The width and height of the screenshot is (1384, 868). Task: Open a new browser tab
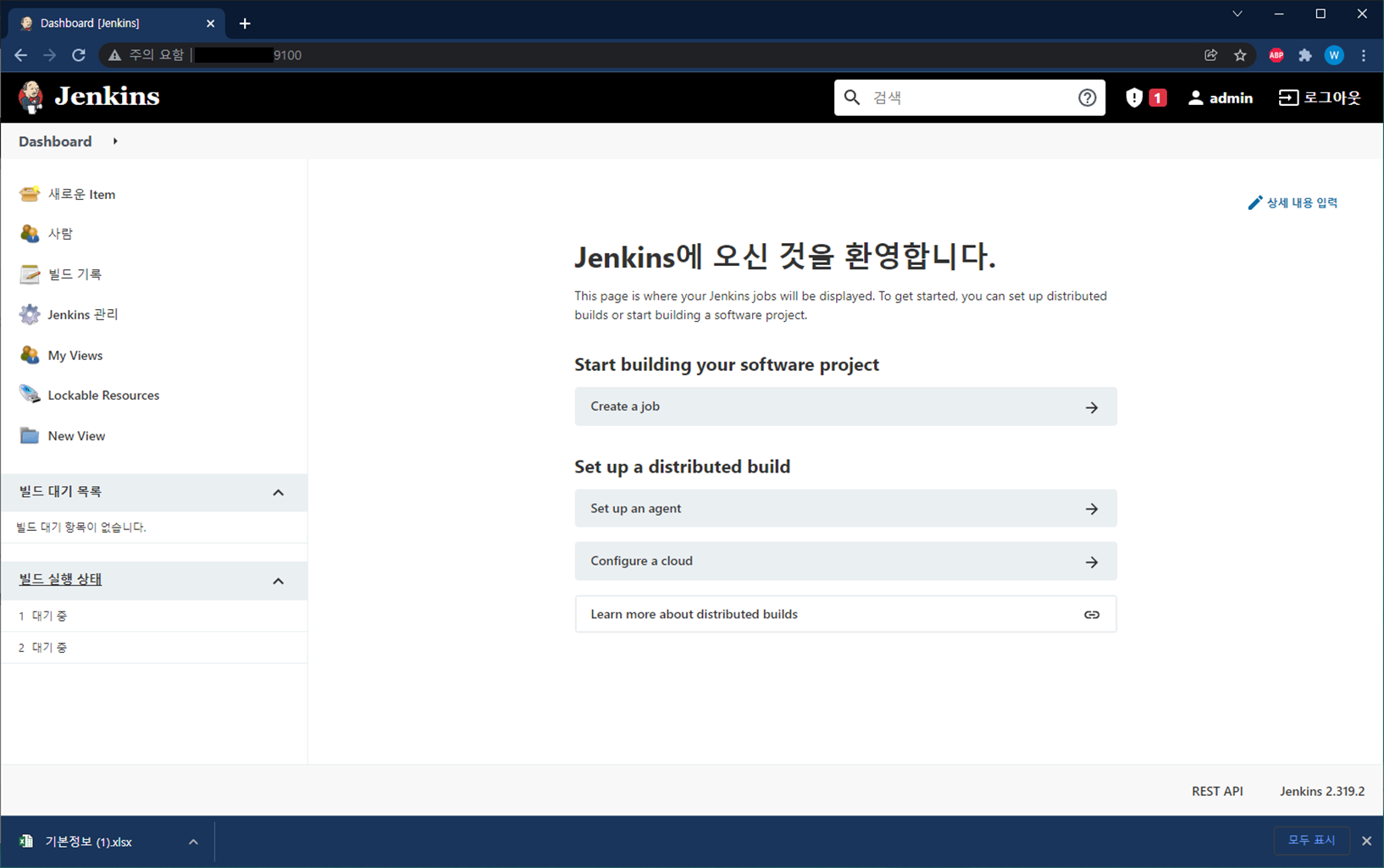(245, 24)
